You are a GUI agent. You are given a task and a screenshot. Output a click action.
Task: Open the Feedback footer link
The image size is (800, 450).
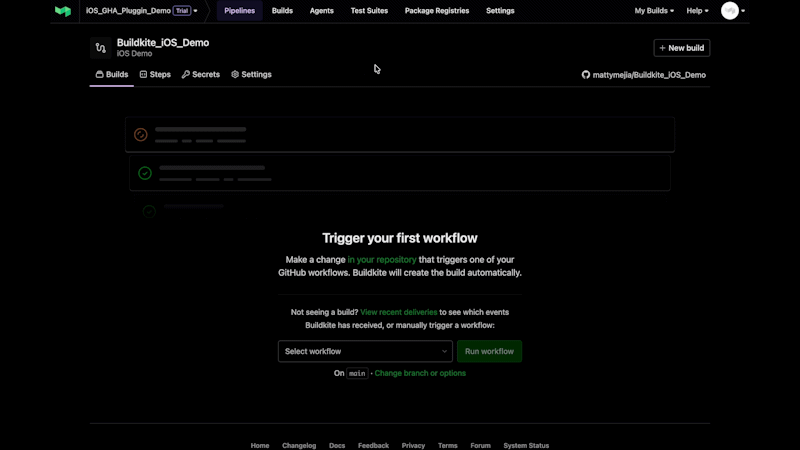373,445
